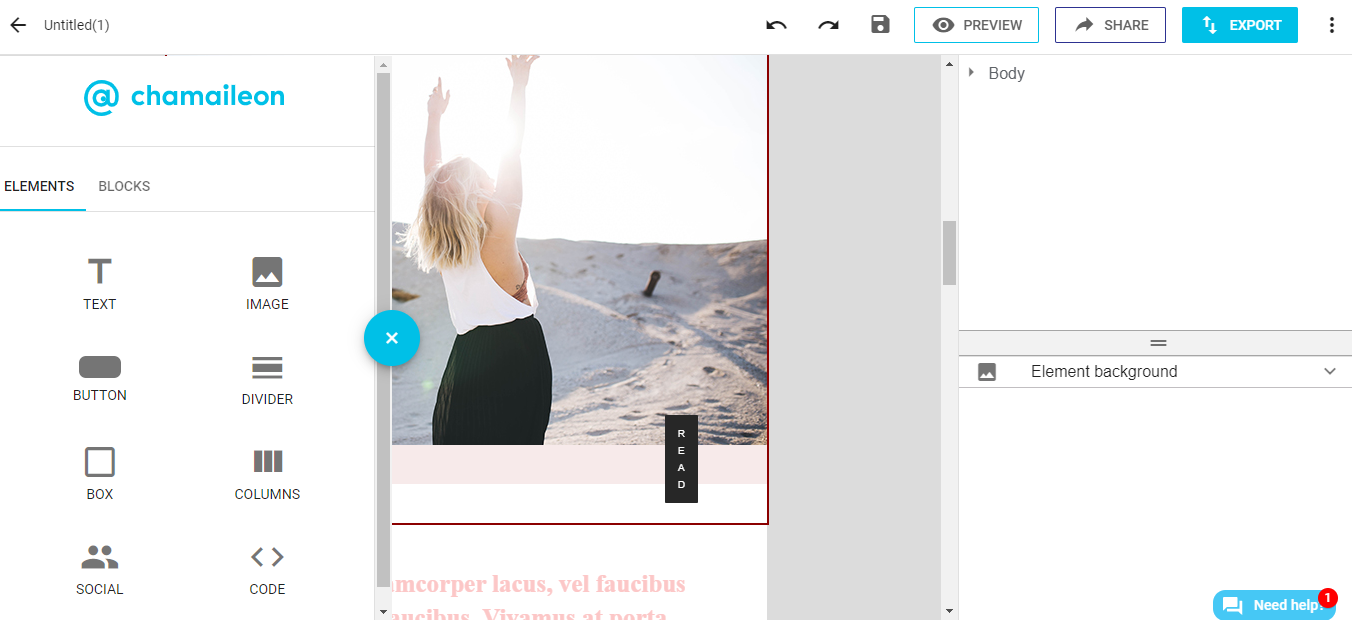This screenshot has width=1352, height=620.
Task: Click the Export button
Action: click(x=1240, y=25)
